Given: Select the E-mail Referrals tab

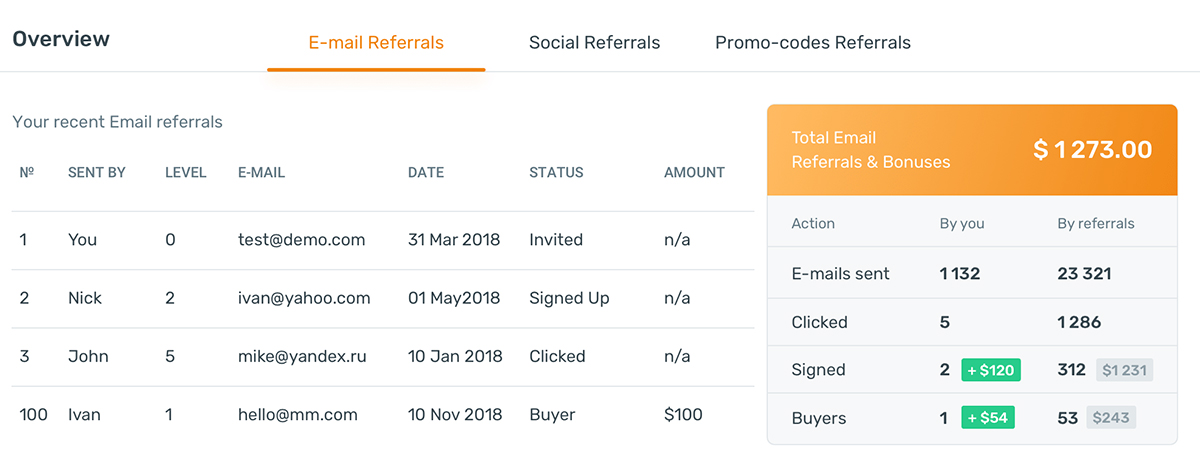Looking at the screenshot, I should (376, 43).
